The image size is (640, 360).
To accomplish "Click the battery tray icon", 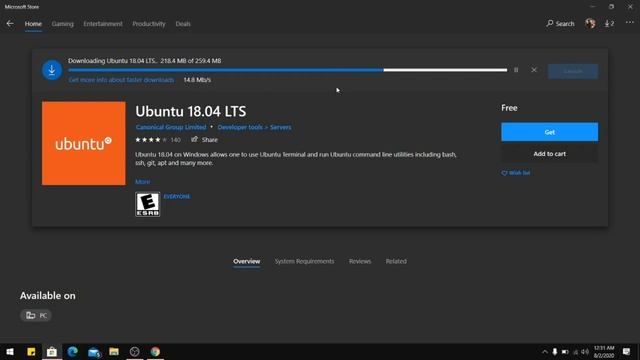I will [x=565, y=352].
